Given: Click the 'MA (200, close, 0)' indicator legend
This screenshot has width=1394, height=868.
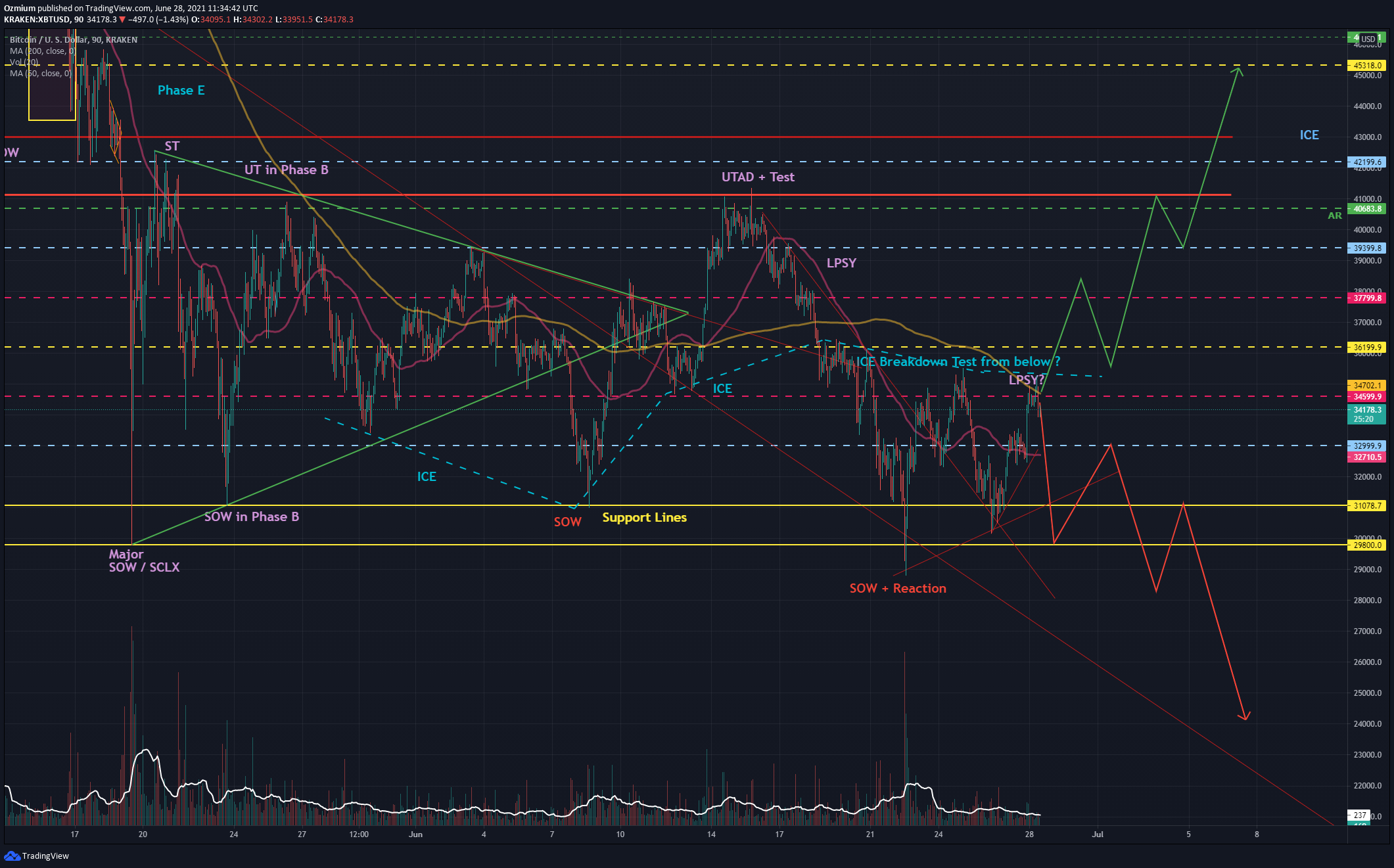Looking at the screenshot, I should tap(43, 51).
